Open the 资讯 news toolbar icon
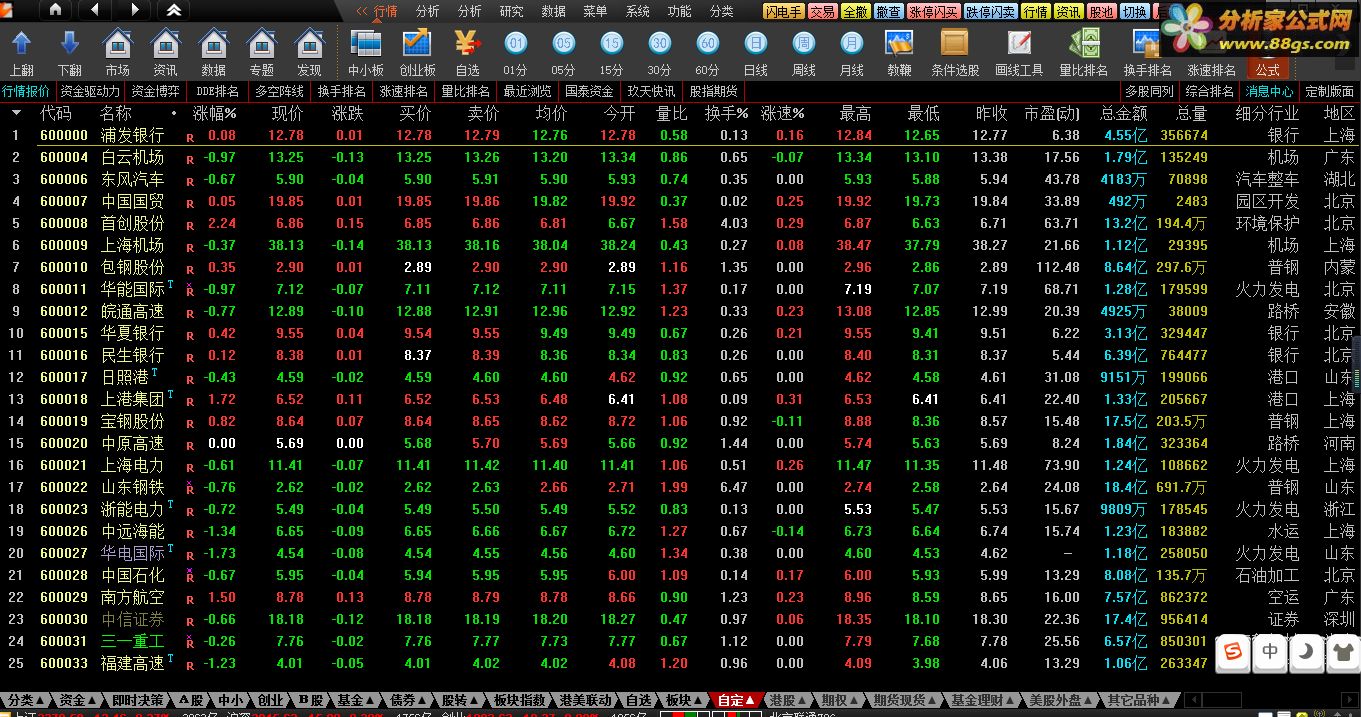The width and height of the screenshot is (1361, 717). tap(165, 44)
